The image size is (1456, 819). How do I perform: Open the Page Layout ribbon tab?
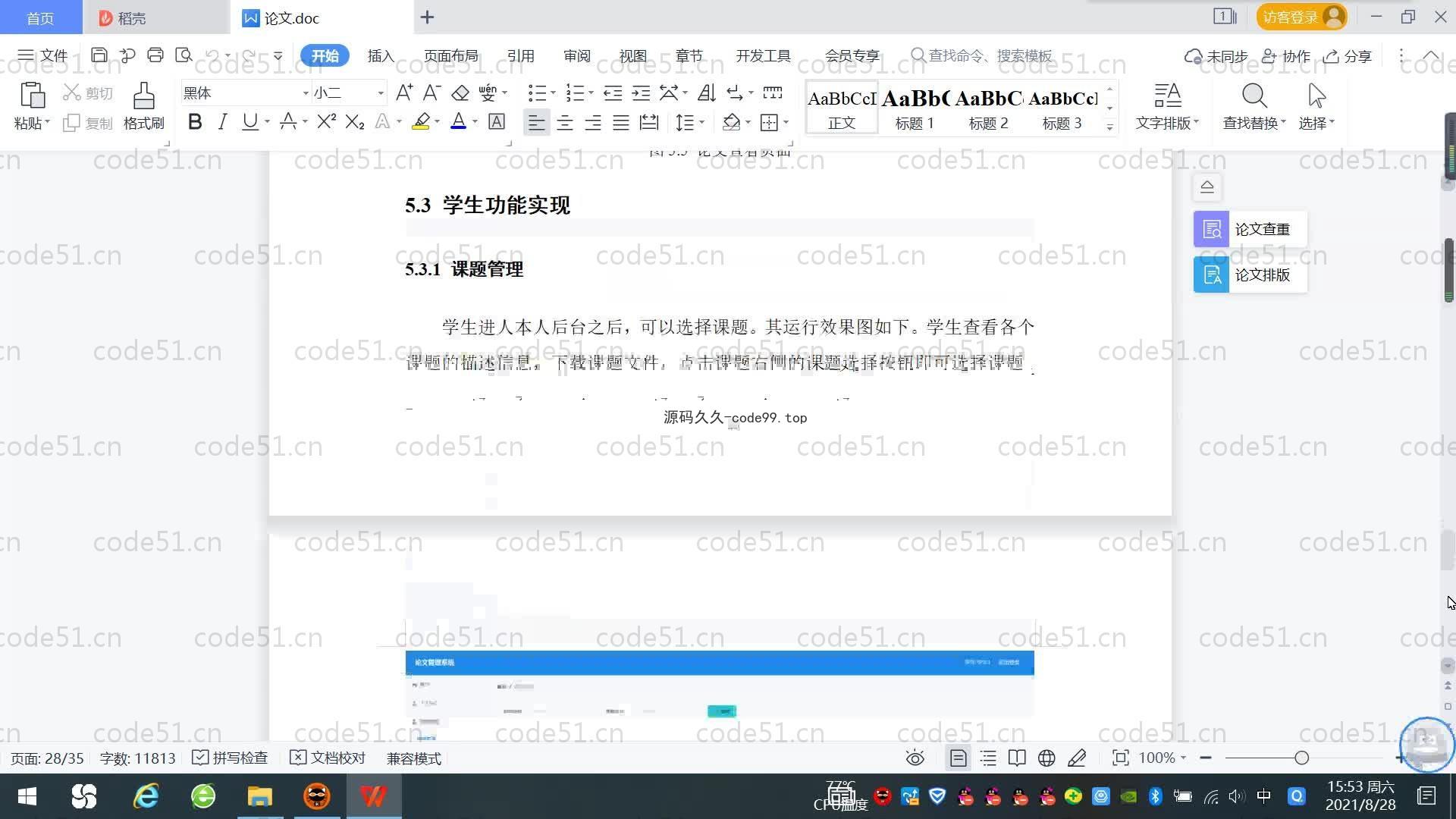450,56
